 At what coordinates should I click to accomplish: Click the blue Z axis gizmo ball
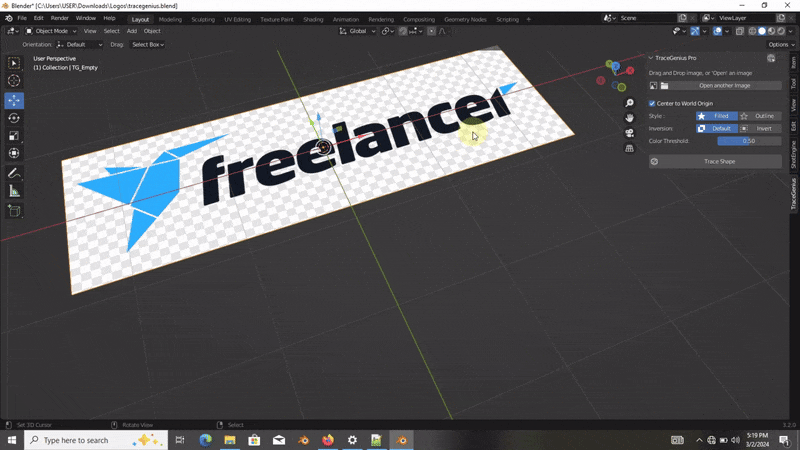coord(616,66)
